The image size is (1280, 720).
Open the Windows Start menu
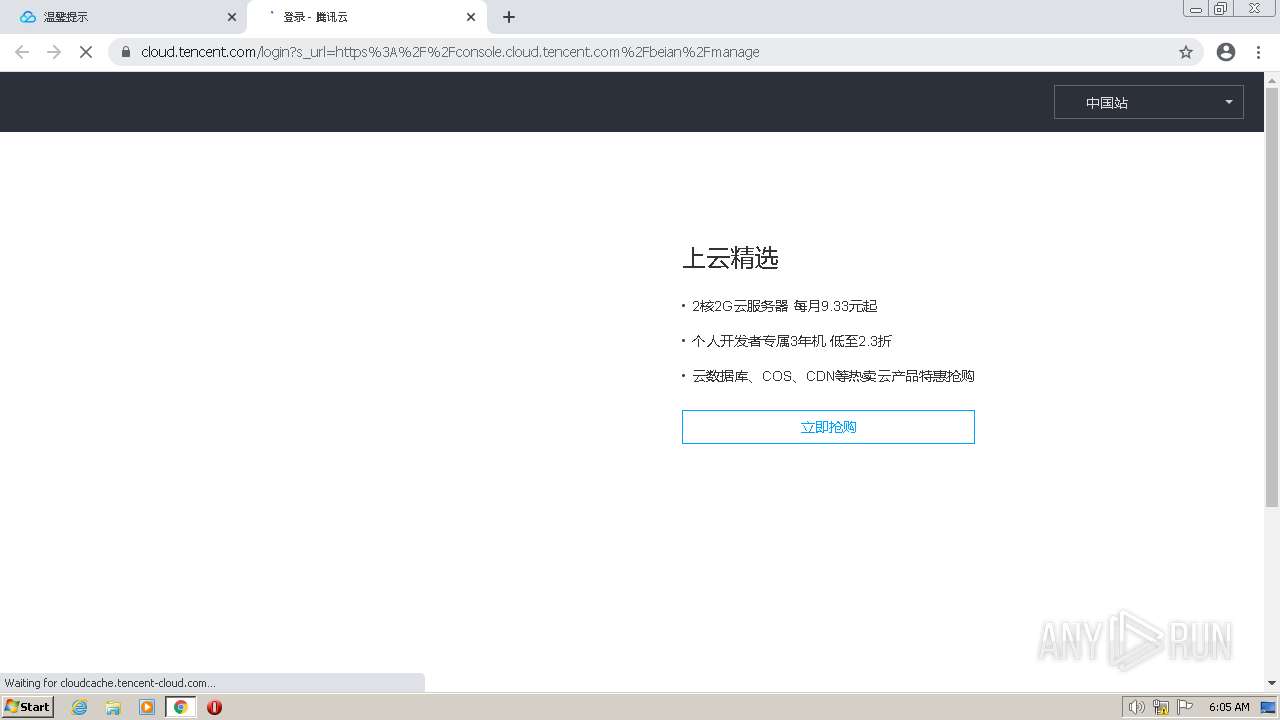coord(28,707)
